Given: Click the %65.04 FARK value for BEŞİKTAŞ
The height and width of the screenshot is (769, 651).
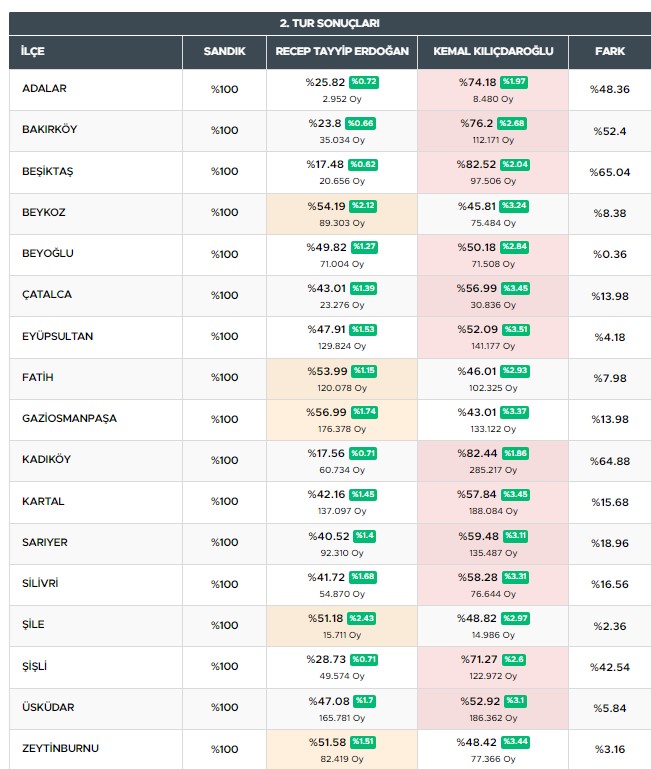Looking at the screenshot, I should point(610,172).
